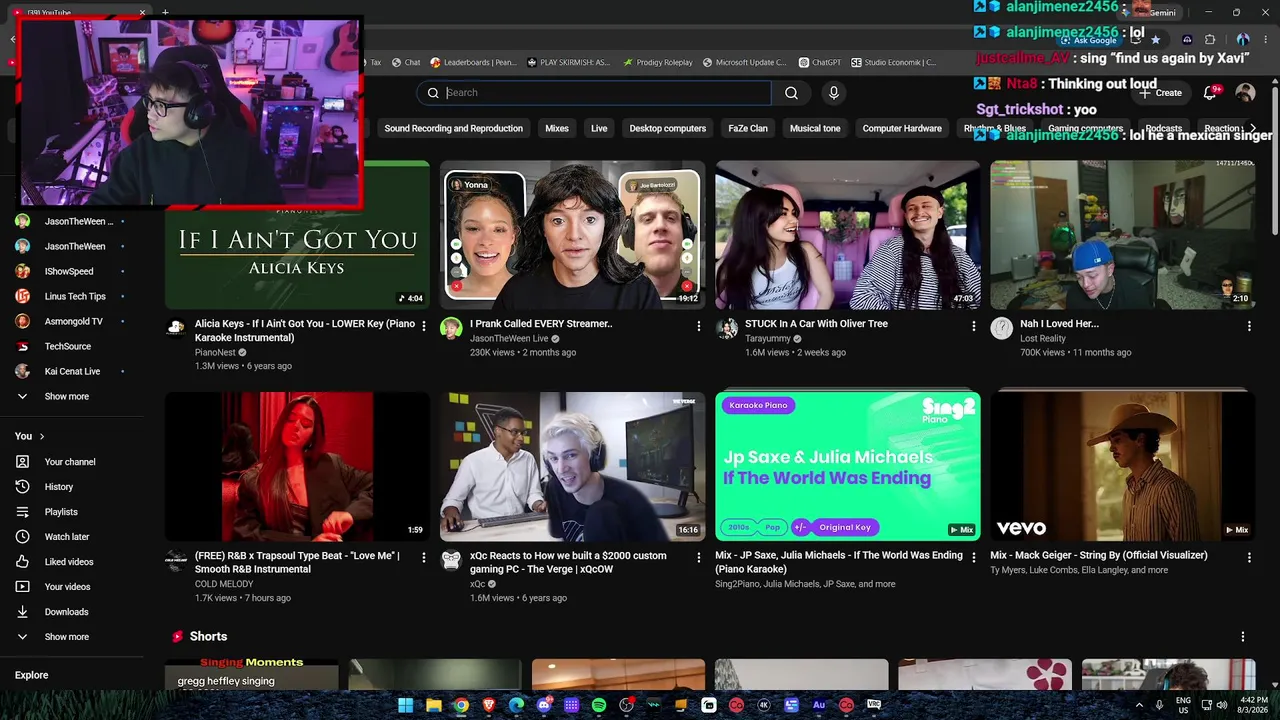Open Adobe Audition from taskbar
This screenshot has height=720, width=1280.
click(819, 705)
